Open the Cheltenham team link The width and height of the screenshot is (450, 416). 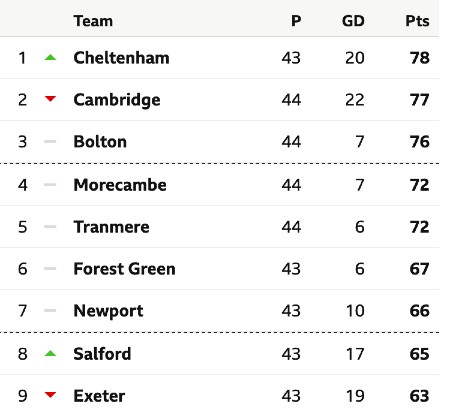pyautogui.click(x=121, y=58)
